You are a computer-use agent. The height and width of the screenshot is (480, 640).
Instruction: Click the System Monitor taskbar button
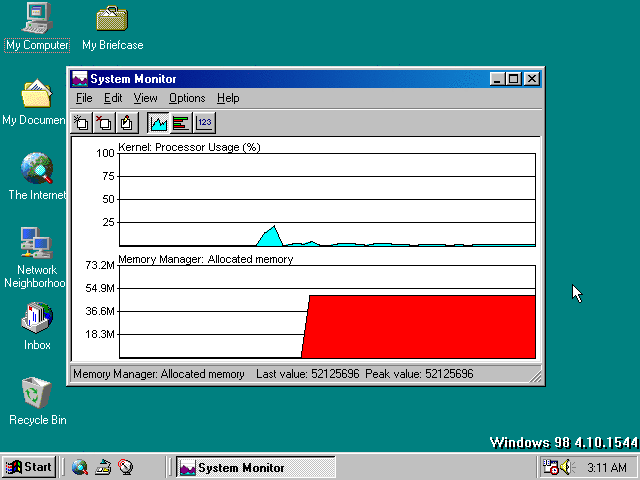pyautogui.click(x=256, y=467)
